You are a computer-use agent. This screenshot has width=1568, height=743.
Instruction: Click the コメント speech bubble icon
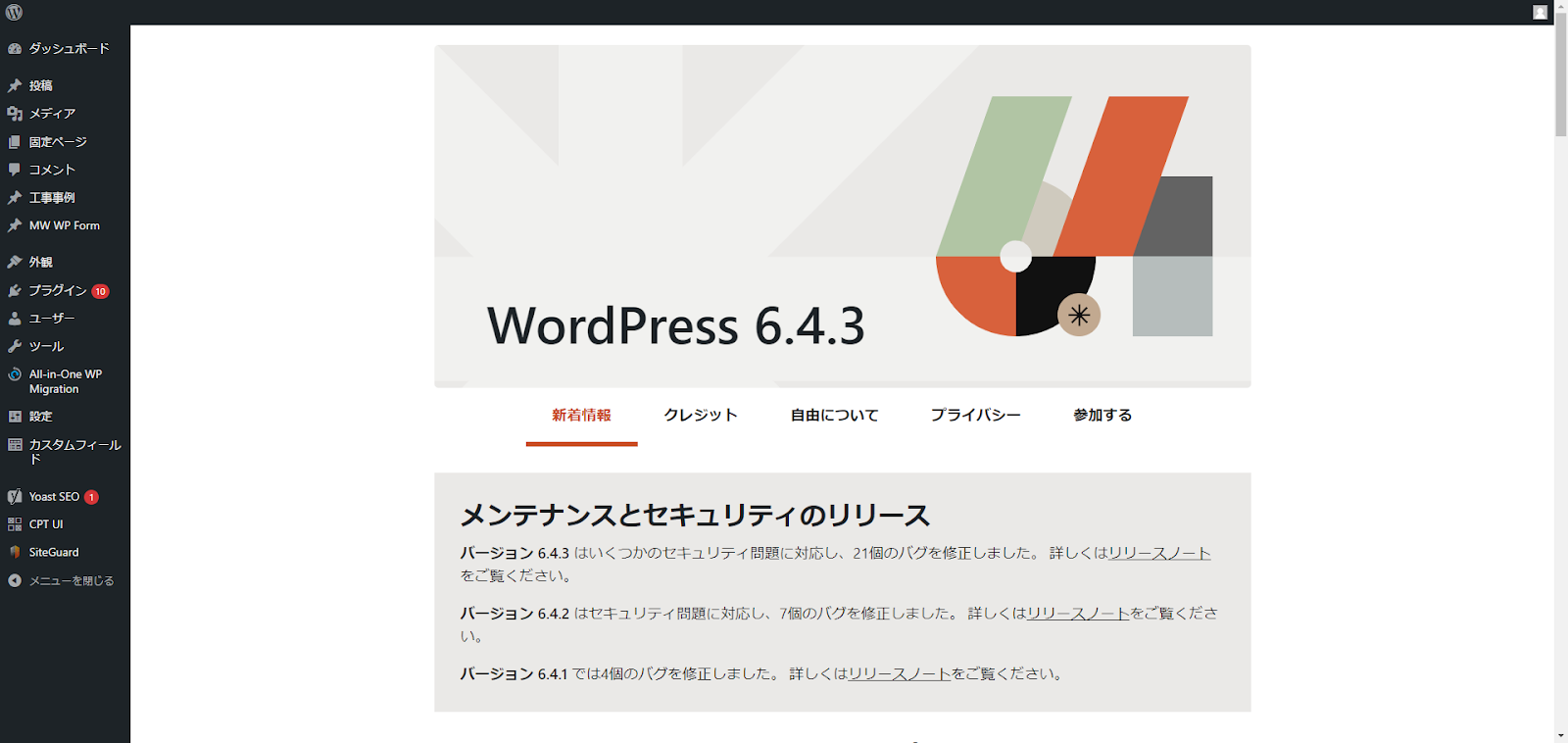[15, 170]
